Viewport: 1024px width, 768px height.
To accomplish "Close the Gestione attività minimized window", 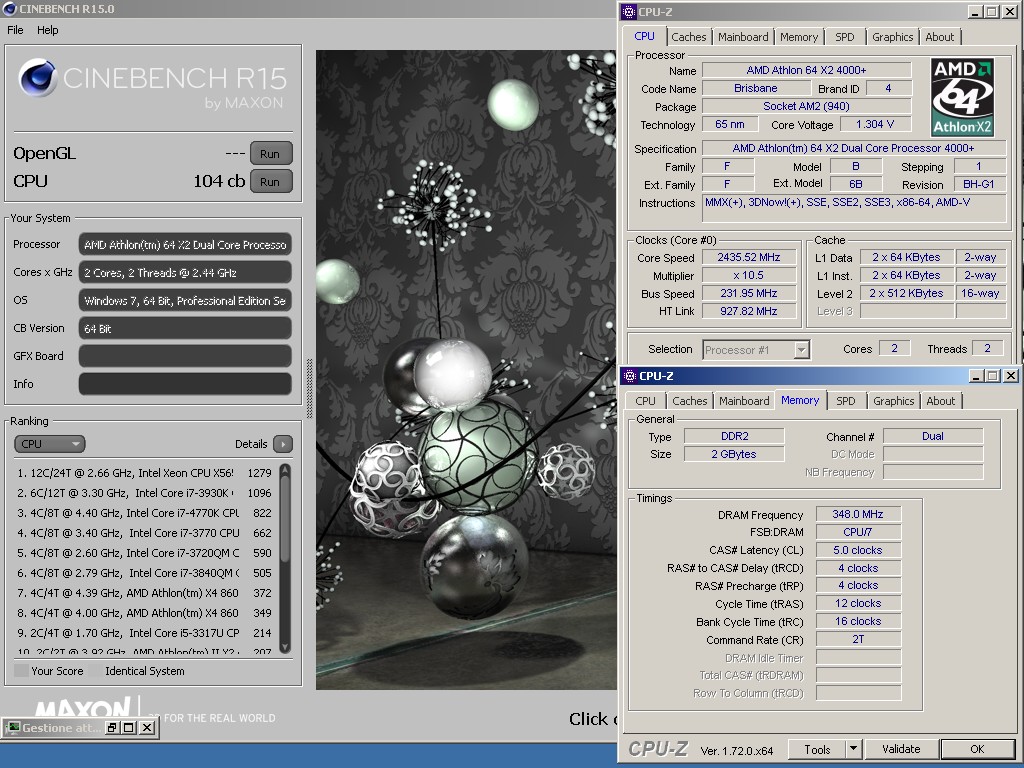I will point(147,728).
